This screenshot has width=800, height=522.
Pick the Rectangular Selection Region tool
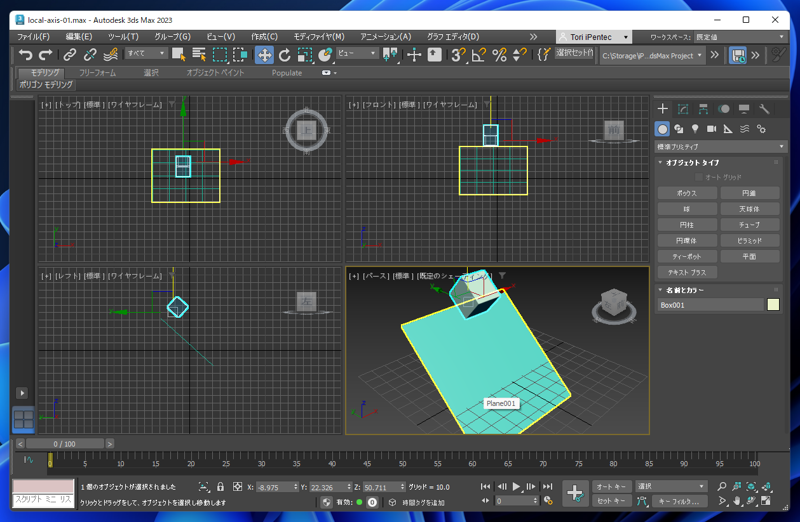(220, 55)
